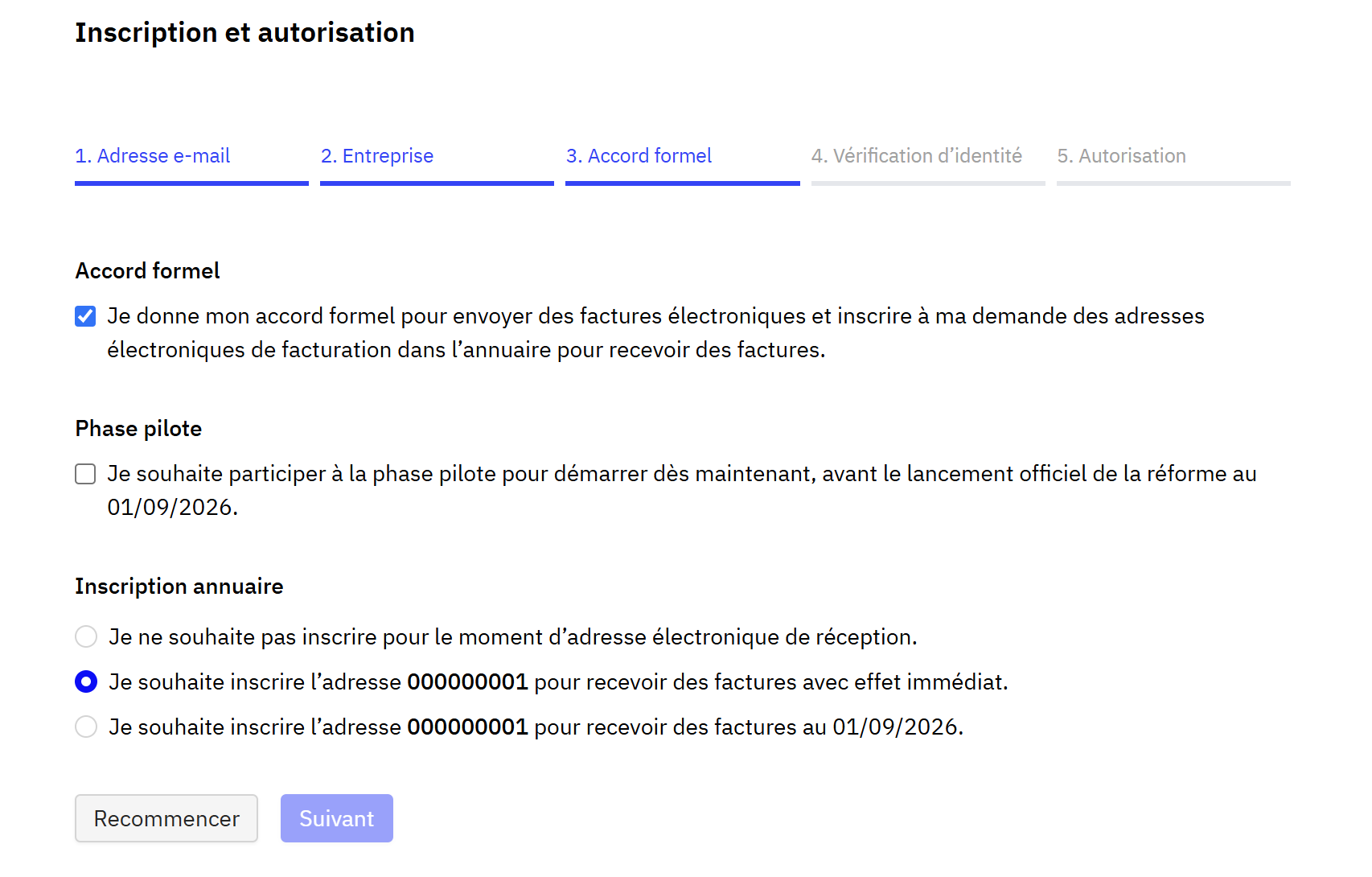Select the no reception address radio option
This screenshot has height=877, width=1372.
[x=86, y=636]
